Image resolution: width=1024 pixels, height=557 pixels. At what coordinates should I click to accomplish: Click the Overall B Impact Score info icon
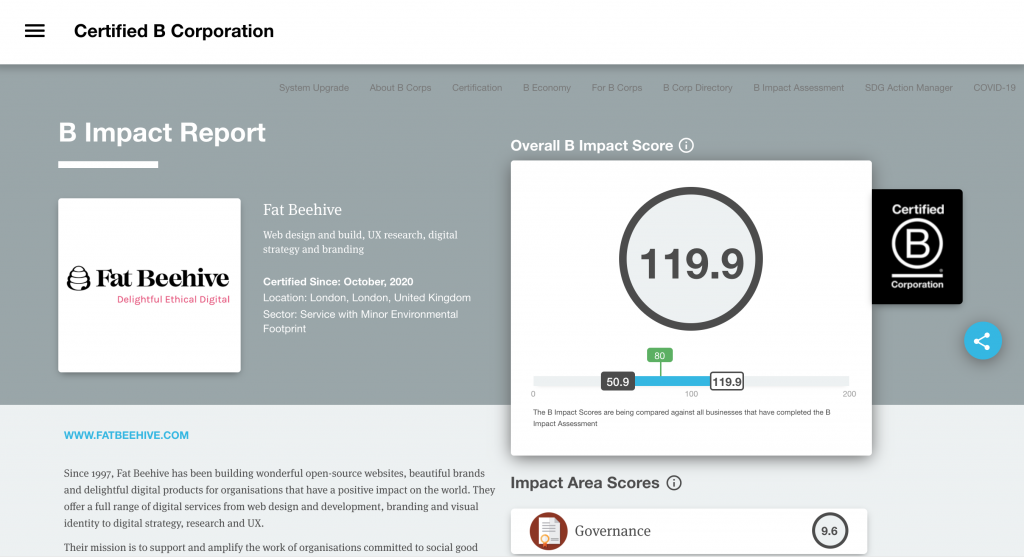686,146
